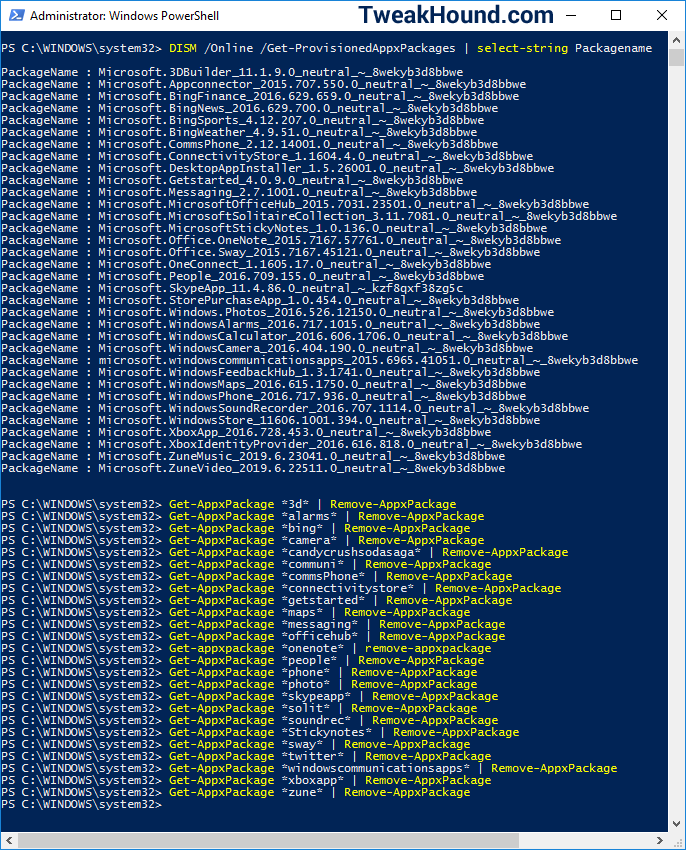Image resolution: width=686 pixels, height=850 pixels.
Task: Click the Microsoft.BingFinance package line
Action: click(x=260, y=96)
